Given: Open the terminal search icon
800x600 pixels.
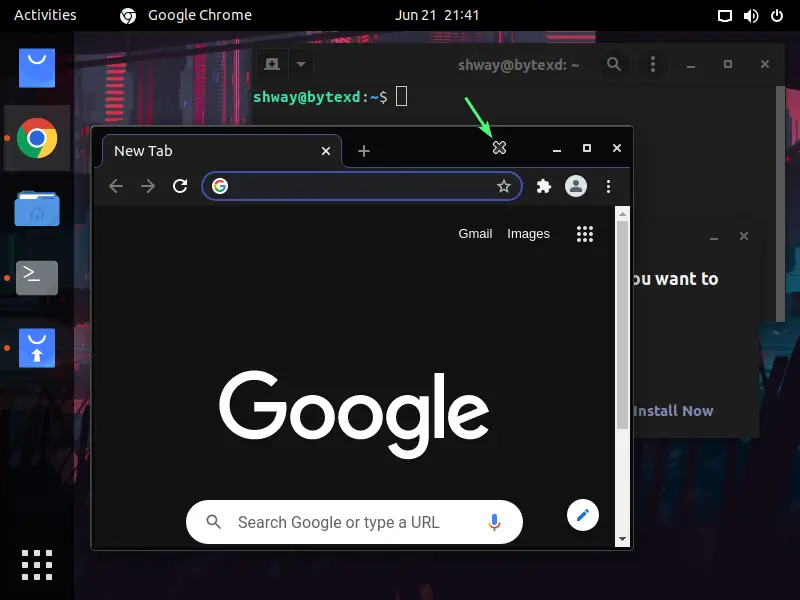Looking at the screenshot, I should click(614, 64).
